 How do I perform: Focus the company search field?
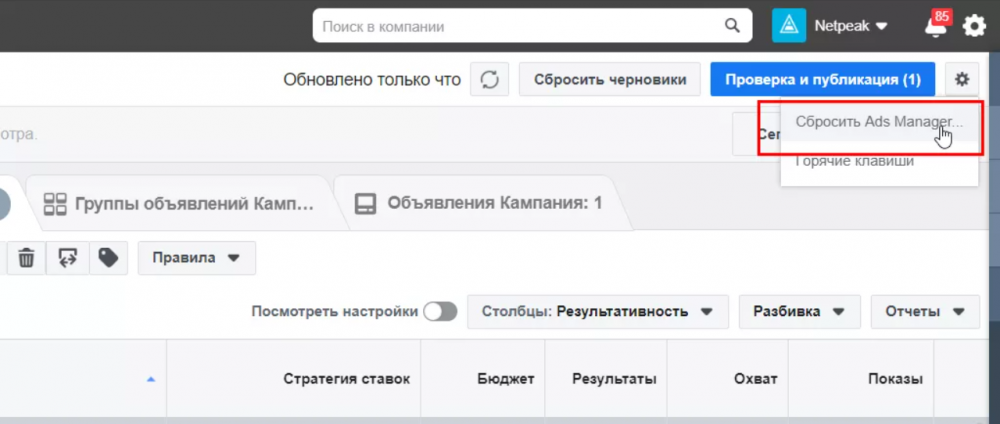click(532, 26)
